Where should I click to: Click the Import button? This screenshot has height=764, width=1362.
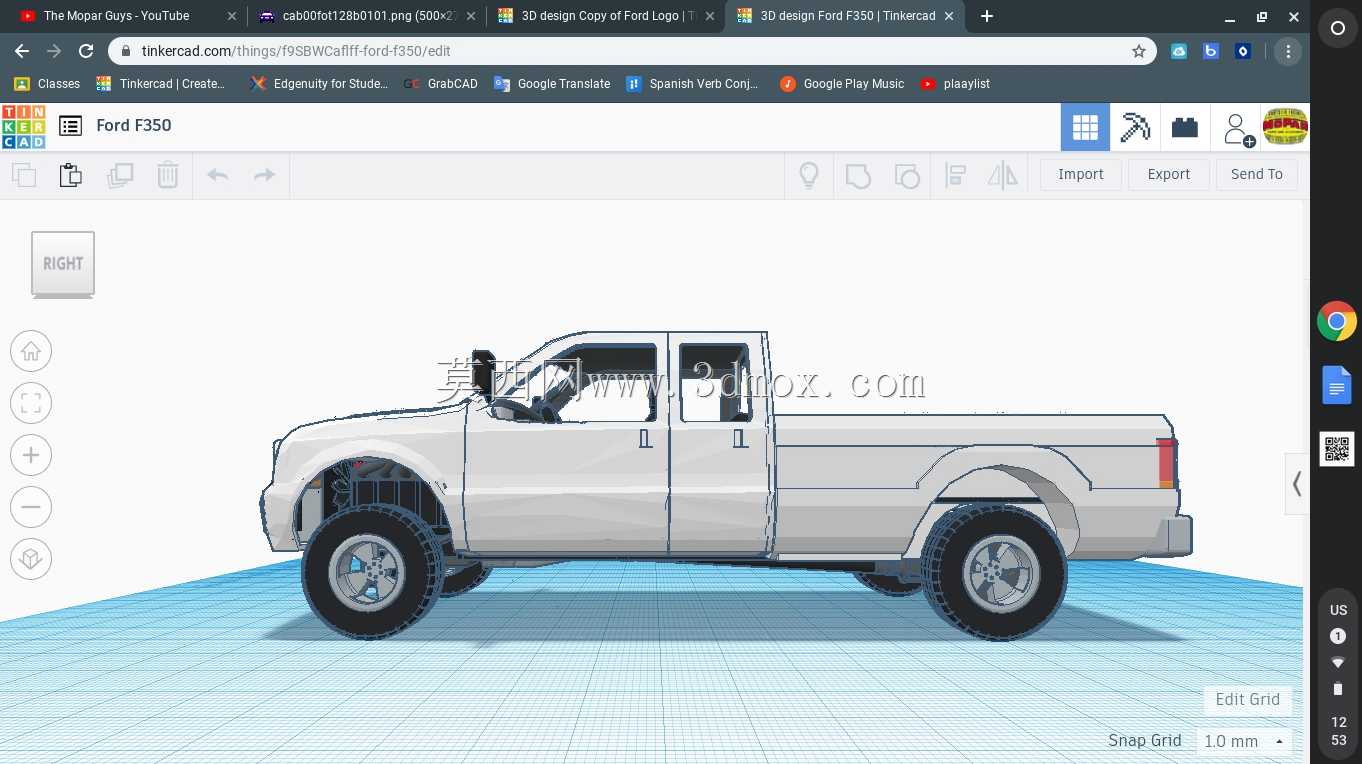pos(1081,174)
